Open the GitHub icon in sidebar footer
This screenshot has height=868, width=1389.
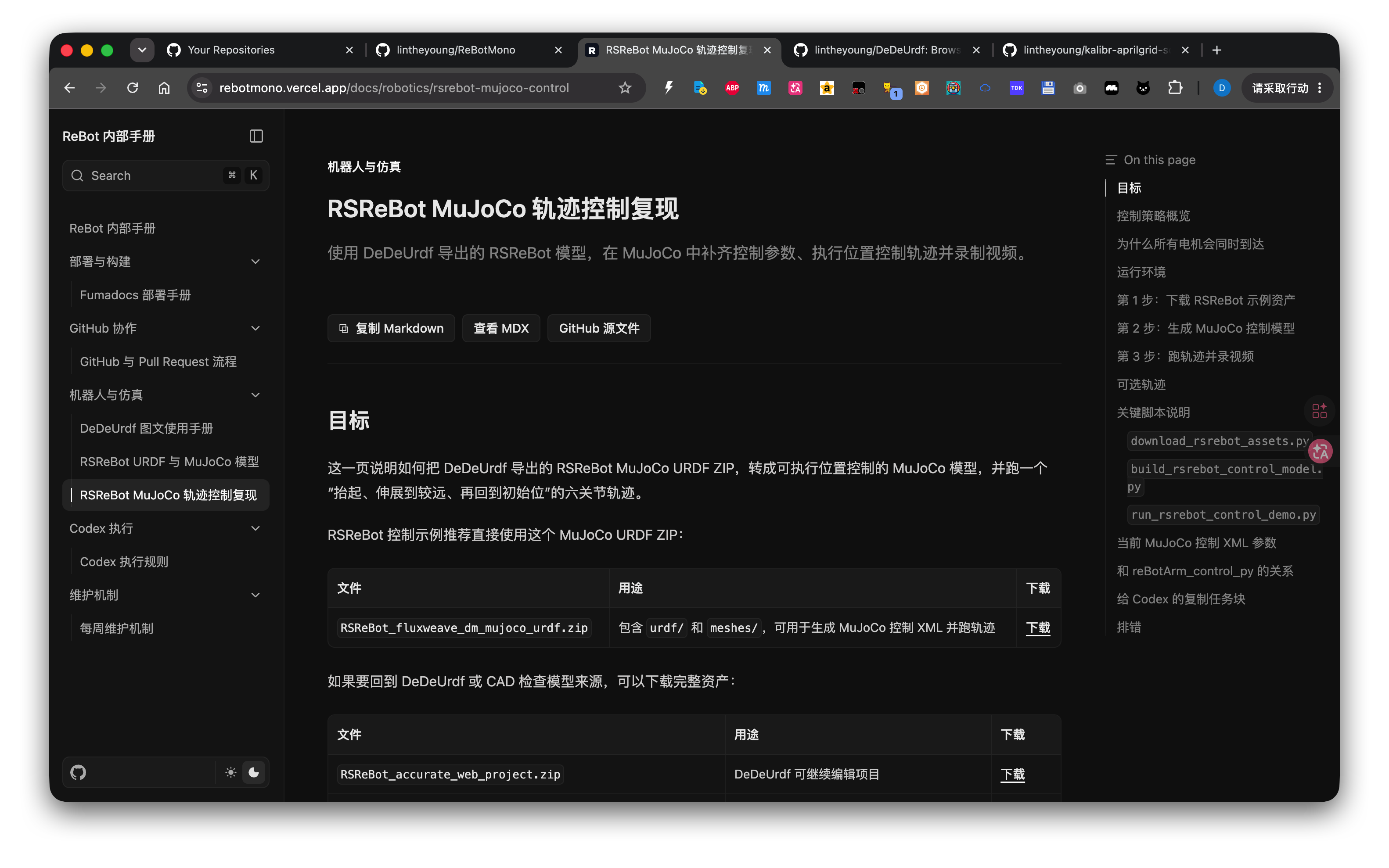coord(78,772)
